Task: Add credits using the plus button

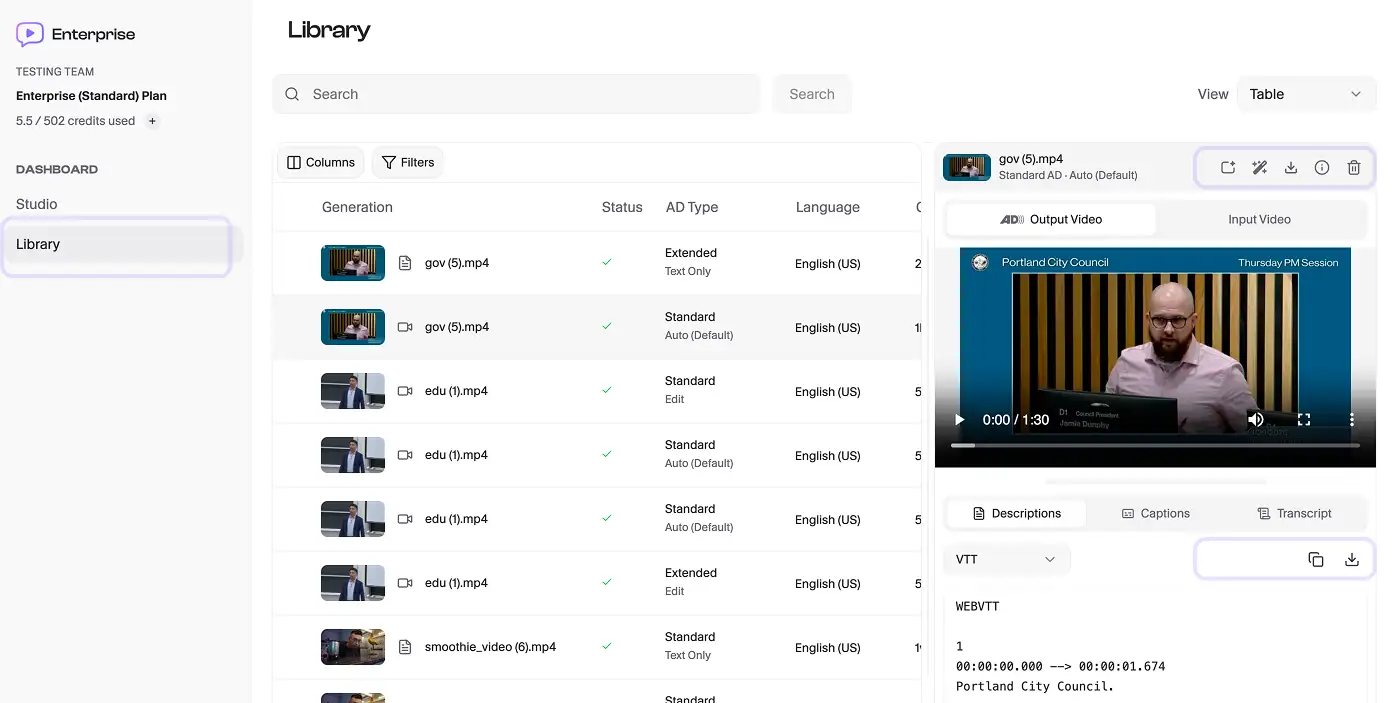Action: (x=151, y=120)
